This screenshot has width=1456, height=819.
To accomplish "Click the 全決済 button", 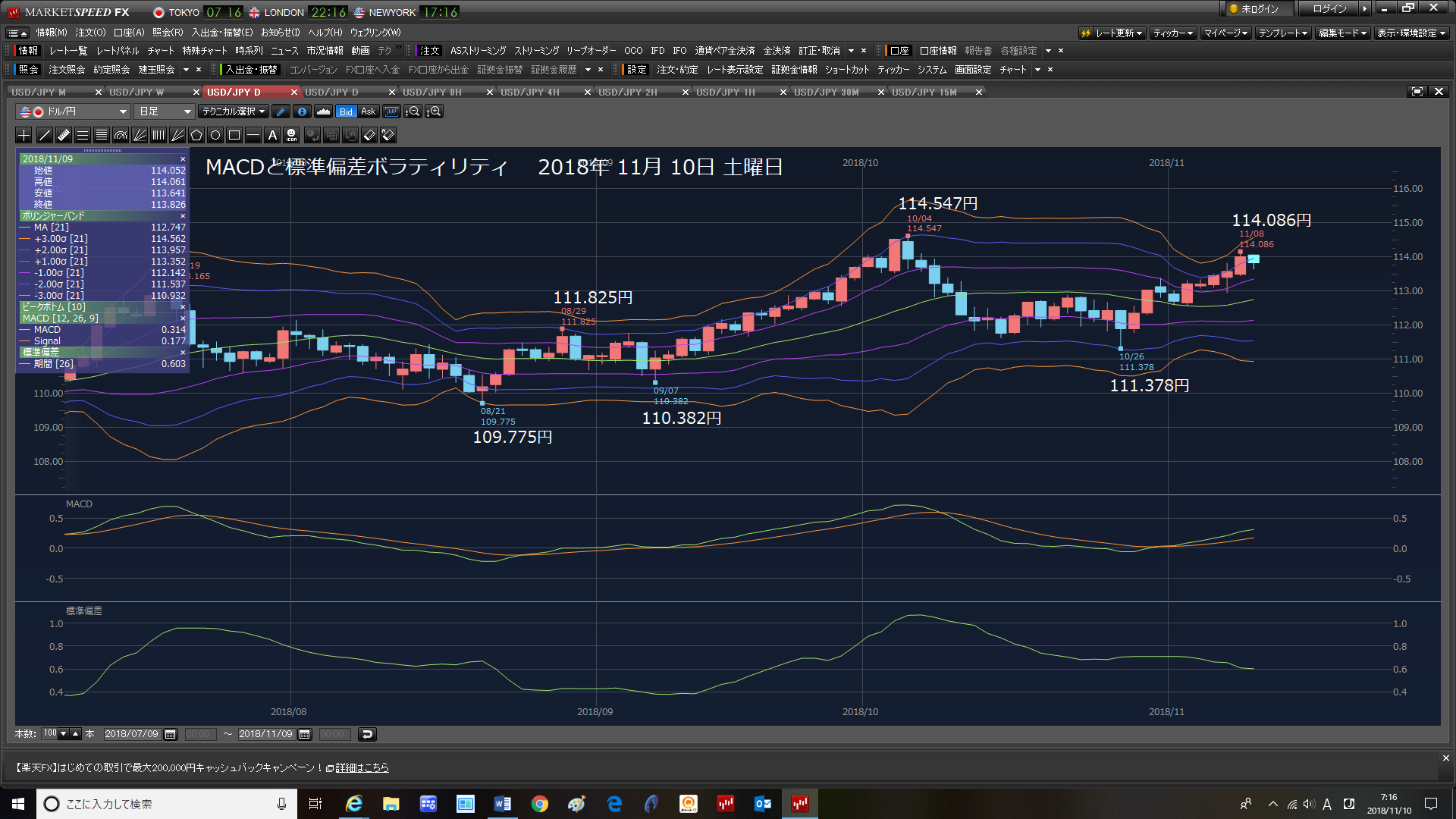I will pos(777,51).
